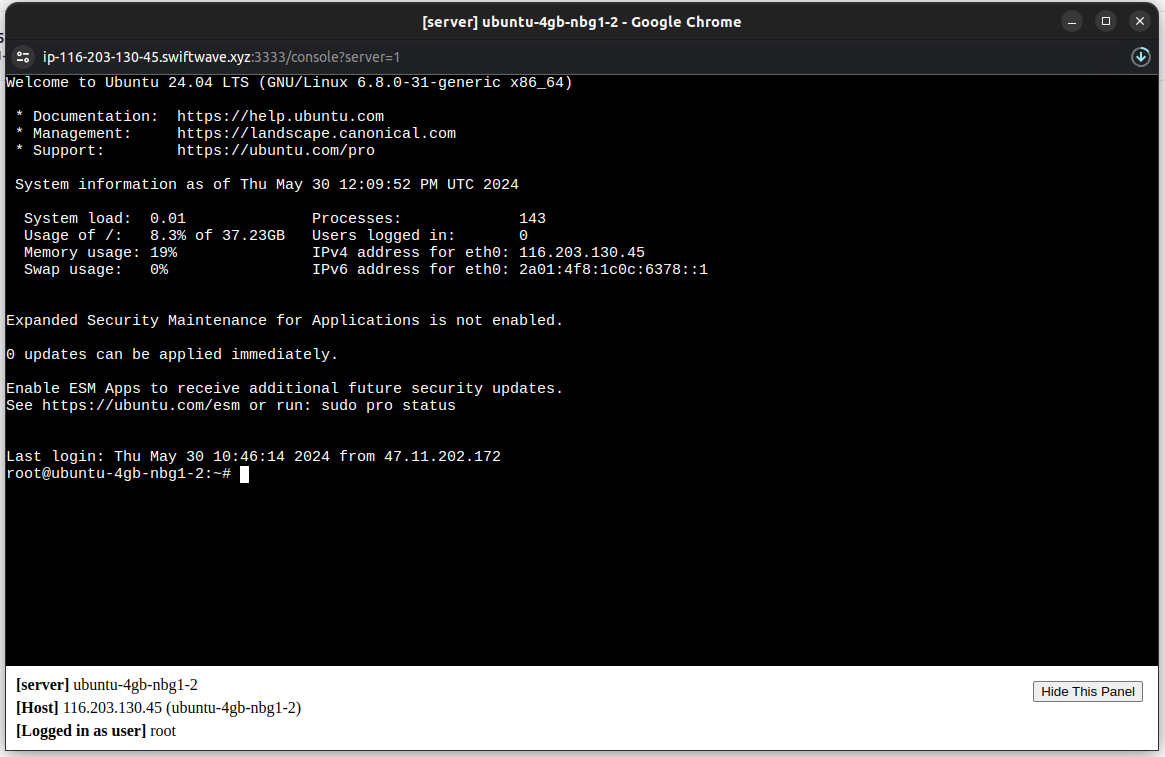1165x757 pixels.
Task: Click the https://ubuntu.com/esm URL text
Action: [x=141, y=406]
